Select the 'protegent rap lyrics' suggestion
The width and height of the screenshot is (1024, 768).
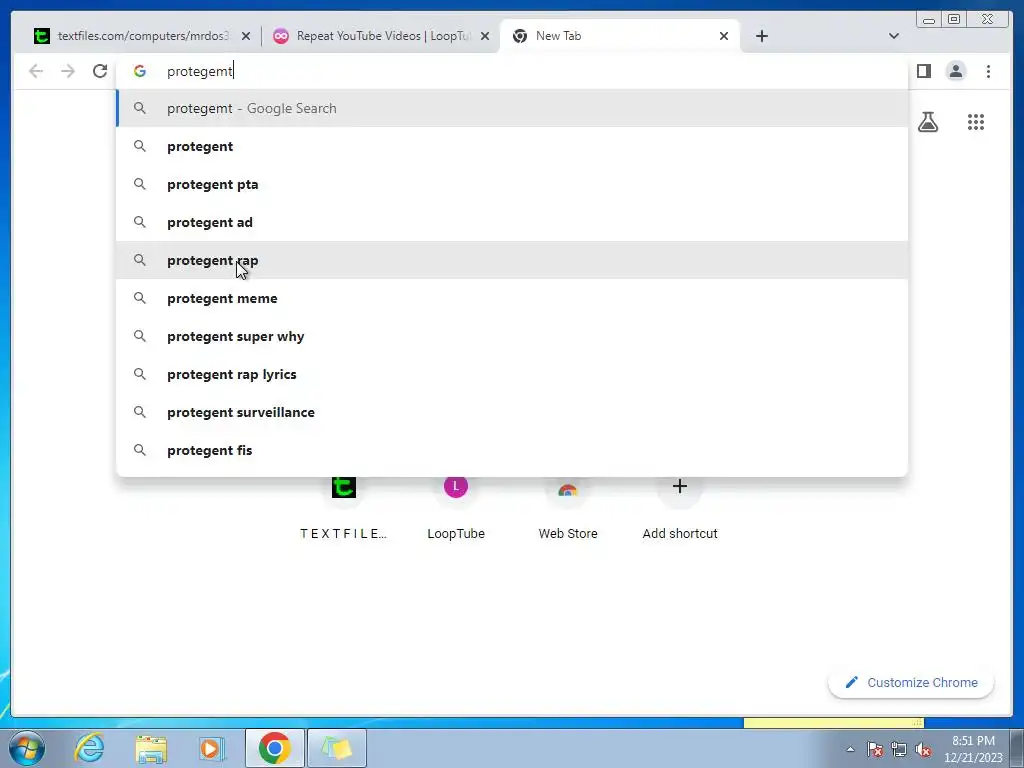pyautogui.click(x=512, y=374)
